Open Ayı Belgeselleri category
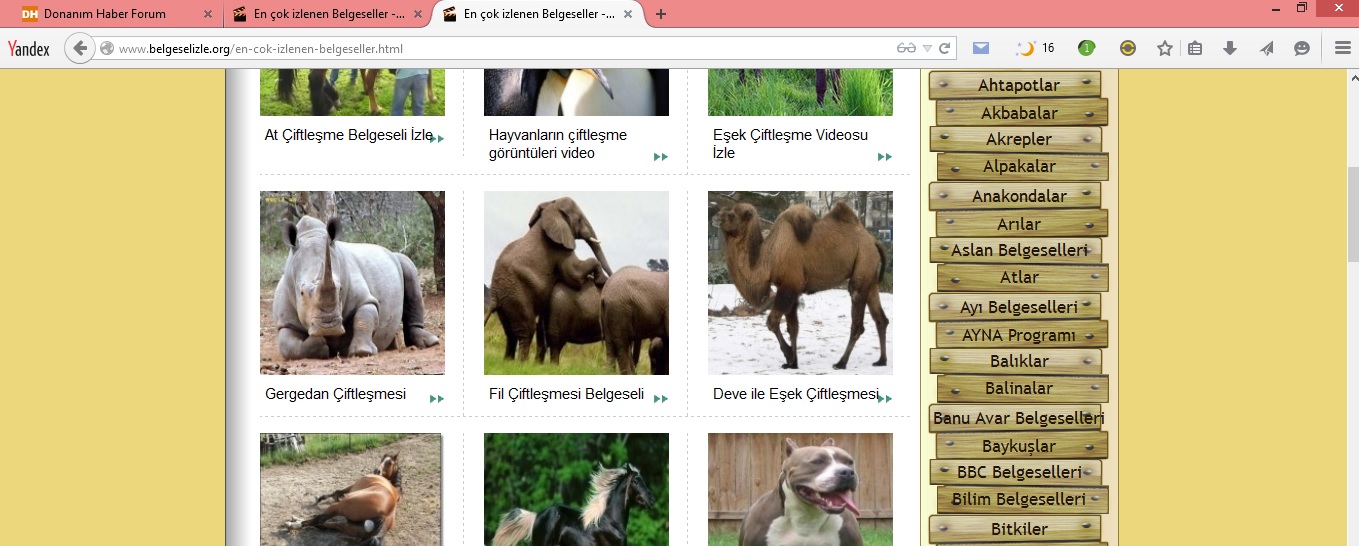The height and width of the screenshot is (546, 1359). 1015,307
